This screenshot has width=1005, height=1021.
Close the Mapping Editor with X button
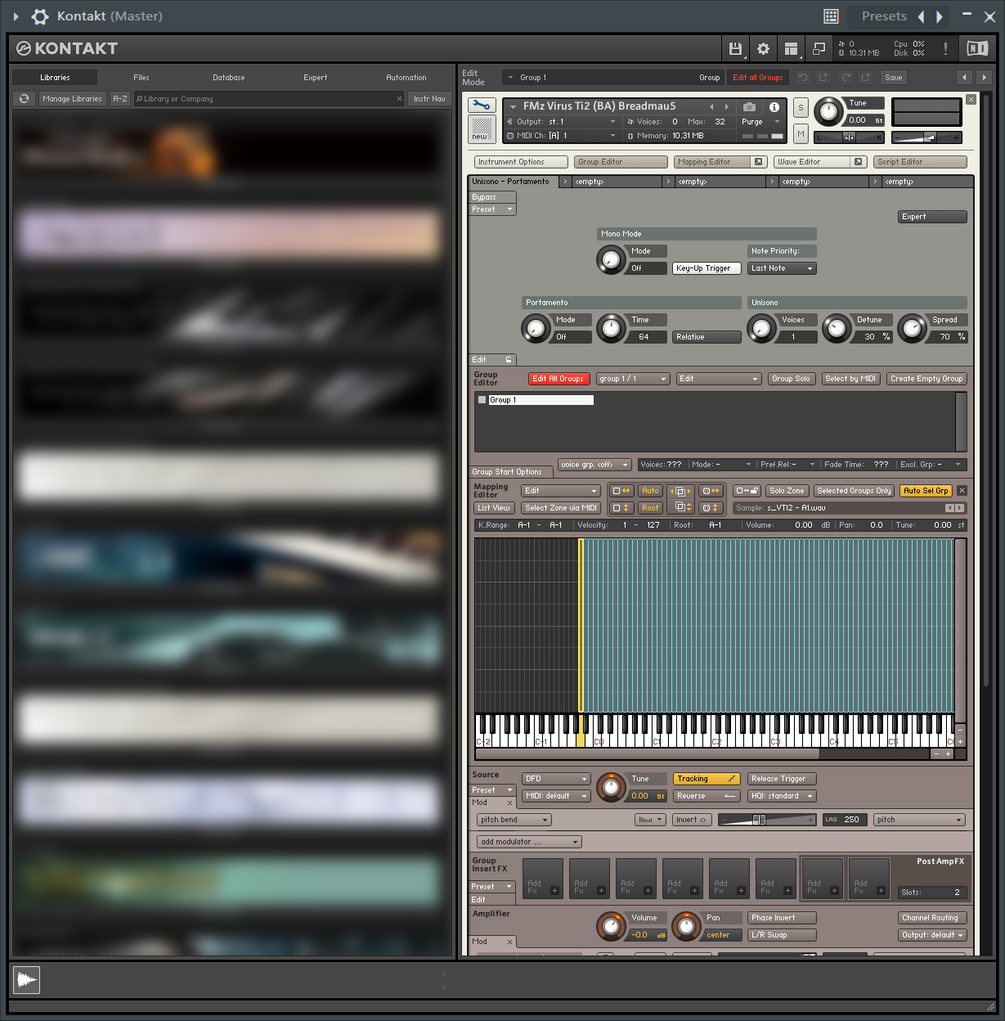(x=962, y=491)
